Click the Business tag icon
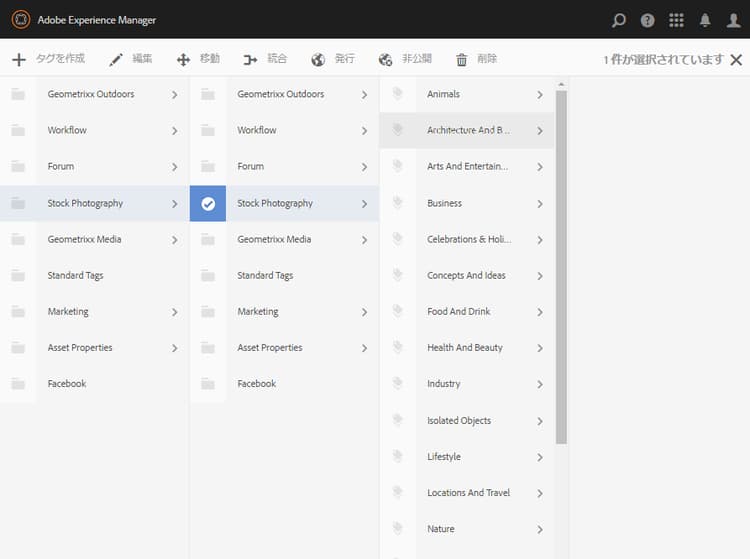 tap(397, 202)
